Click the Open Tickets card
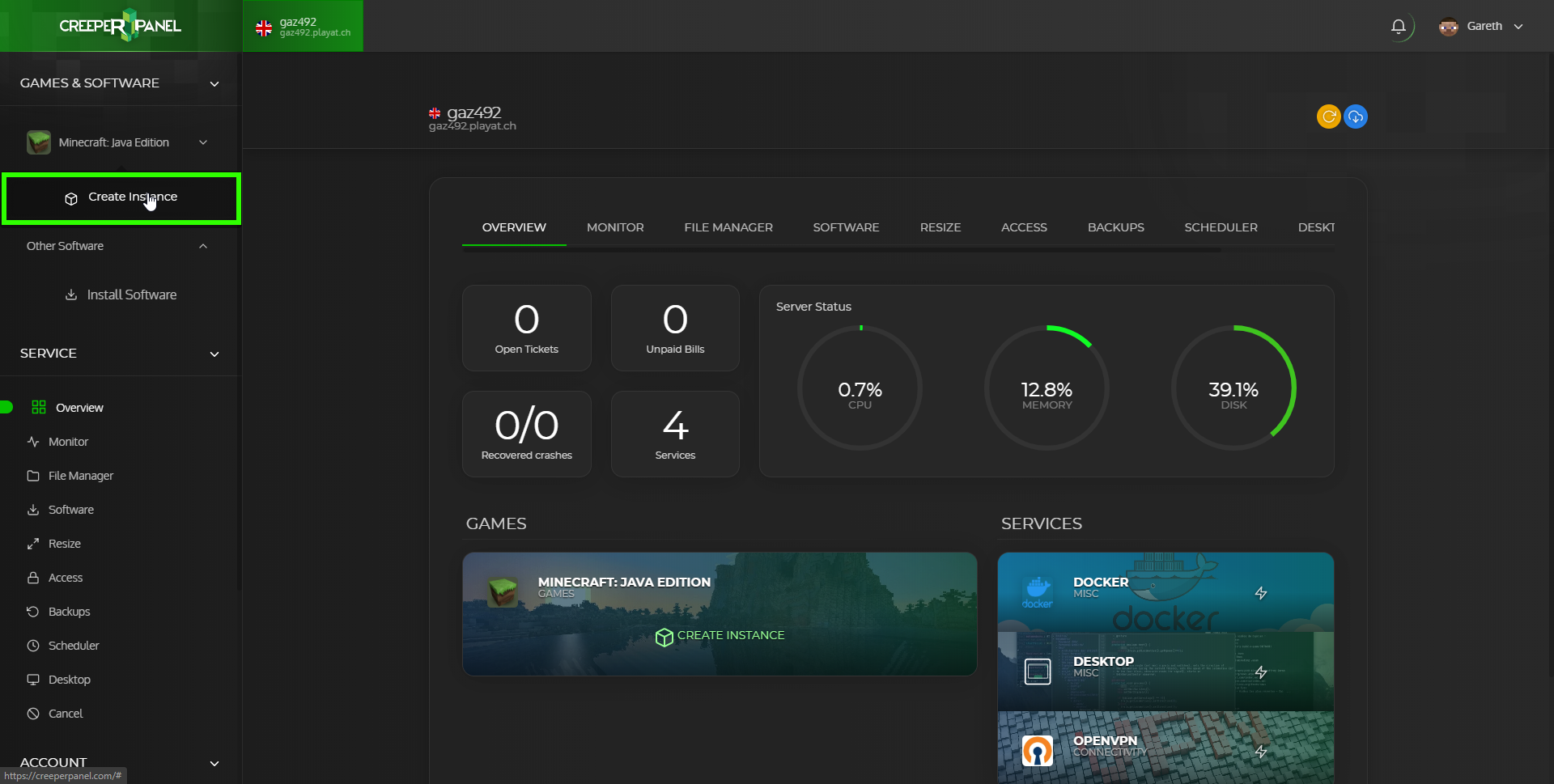The image size is (1554, 784). point(527,328)
